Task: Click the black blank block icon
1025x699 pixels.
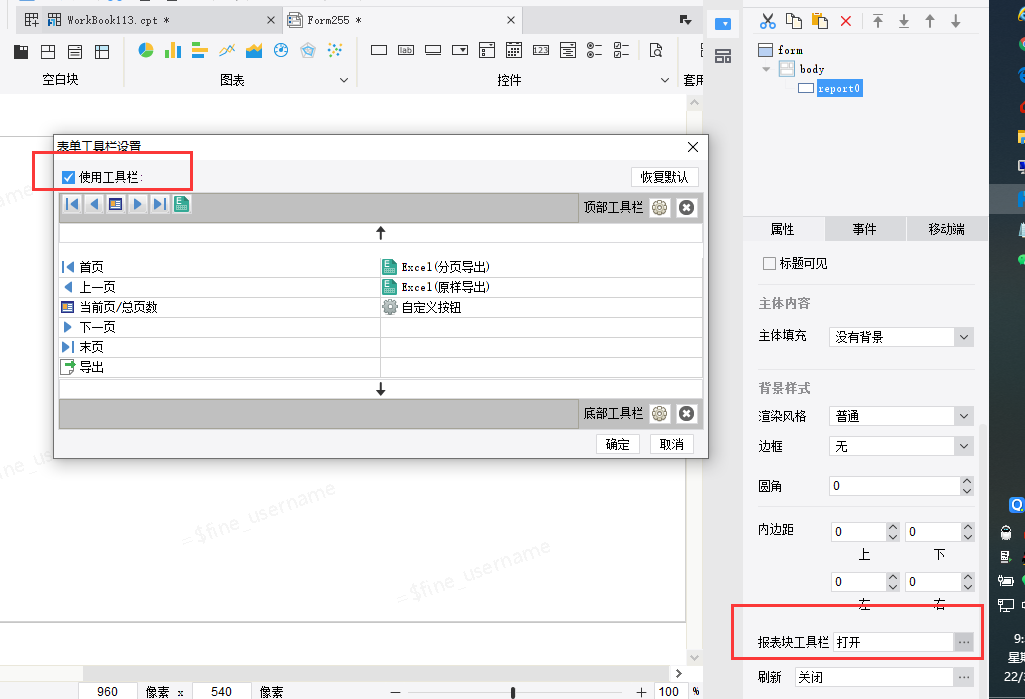Action: [x=21, y=52]
